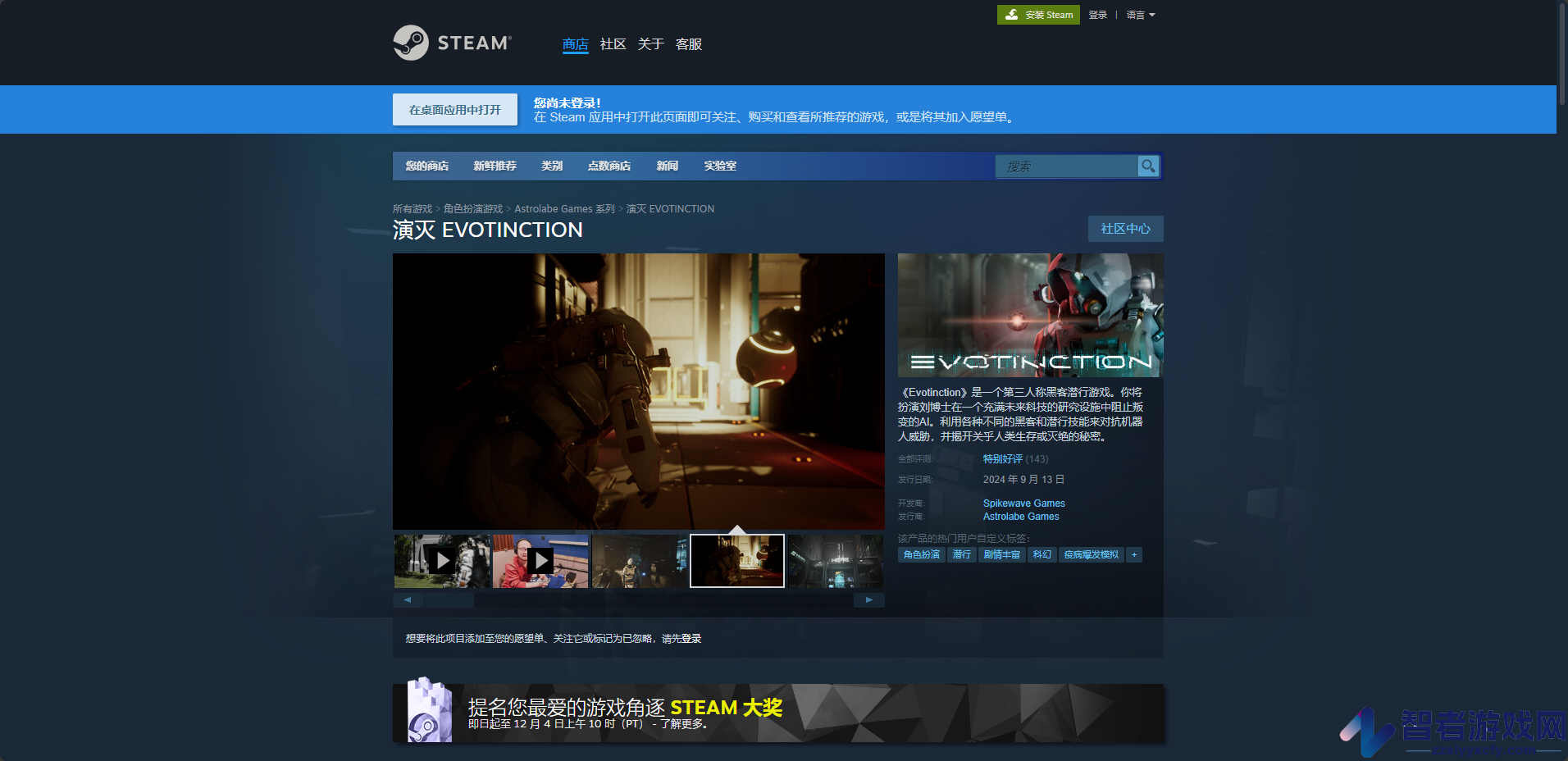Click the 特别好评 reviews link
This screenshot has height=761, width=1568.
pos(1003,459)
